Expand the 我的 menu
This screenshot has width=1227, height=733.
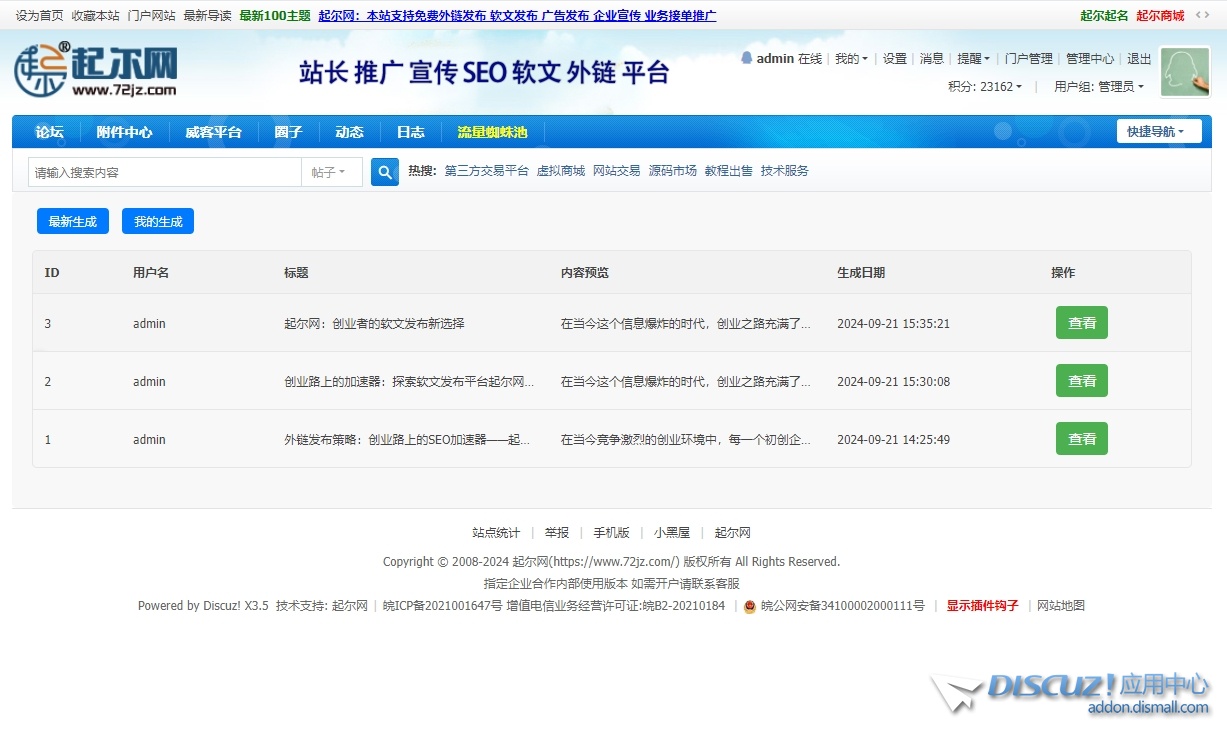click(851, 59)
